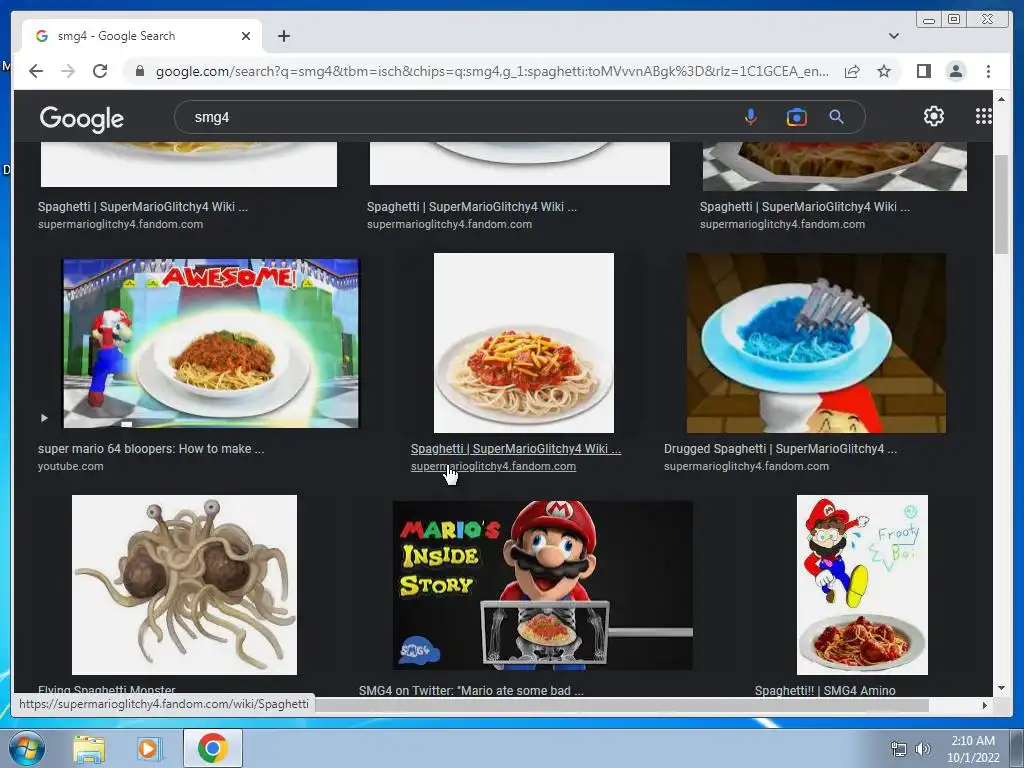This screenshot has height=768, width=1024.
Task: Open the AWESOME! Mario spaghetti thumbnail
Action: point(210,344)
